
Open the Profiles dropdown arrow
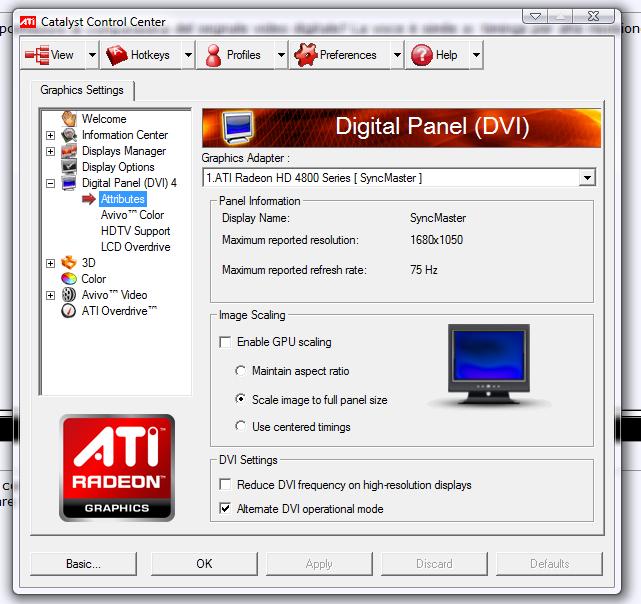281,55
